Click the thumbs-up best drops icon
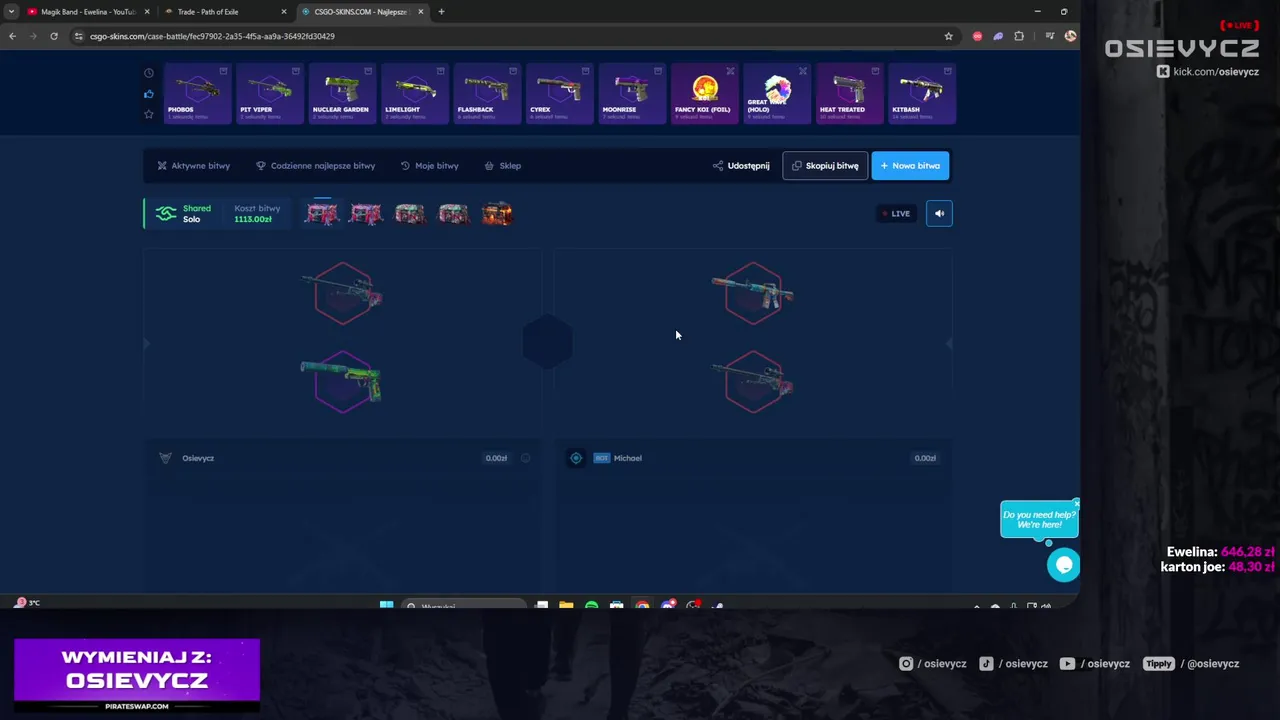1280x720 pixels. [x=149, y=94]
